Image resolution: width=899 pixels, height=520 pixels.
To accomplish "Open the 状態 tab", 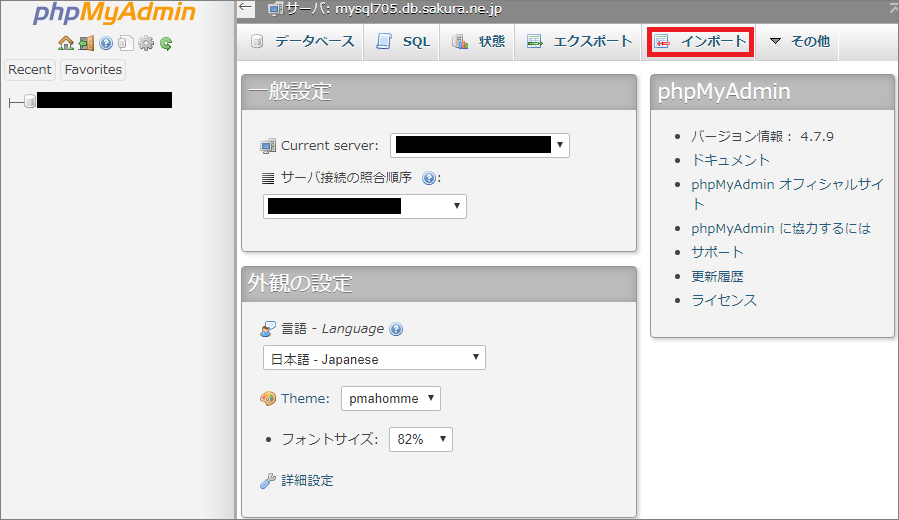I will click(x=478, y=41).
